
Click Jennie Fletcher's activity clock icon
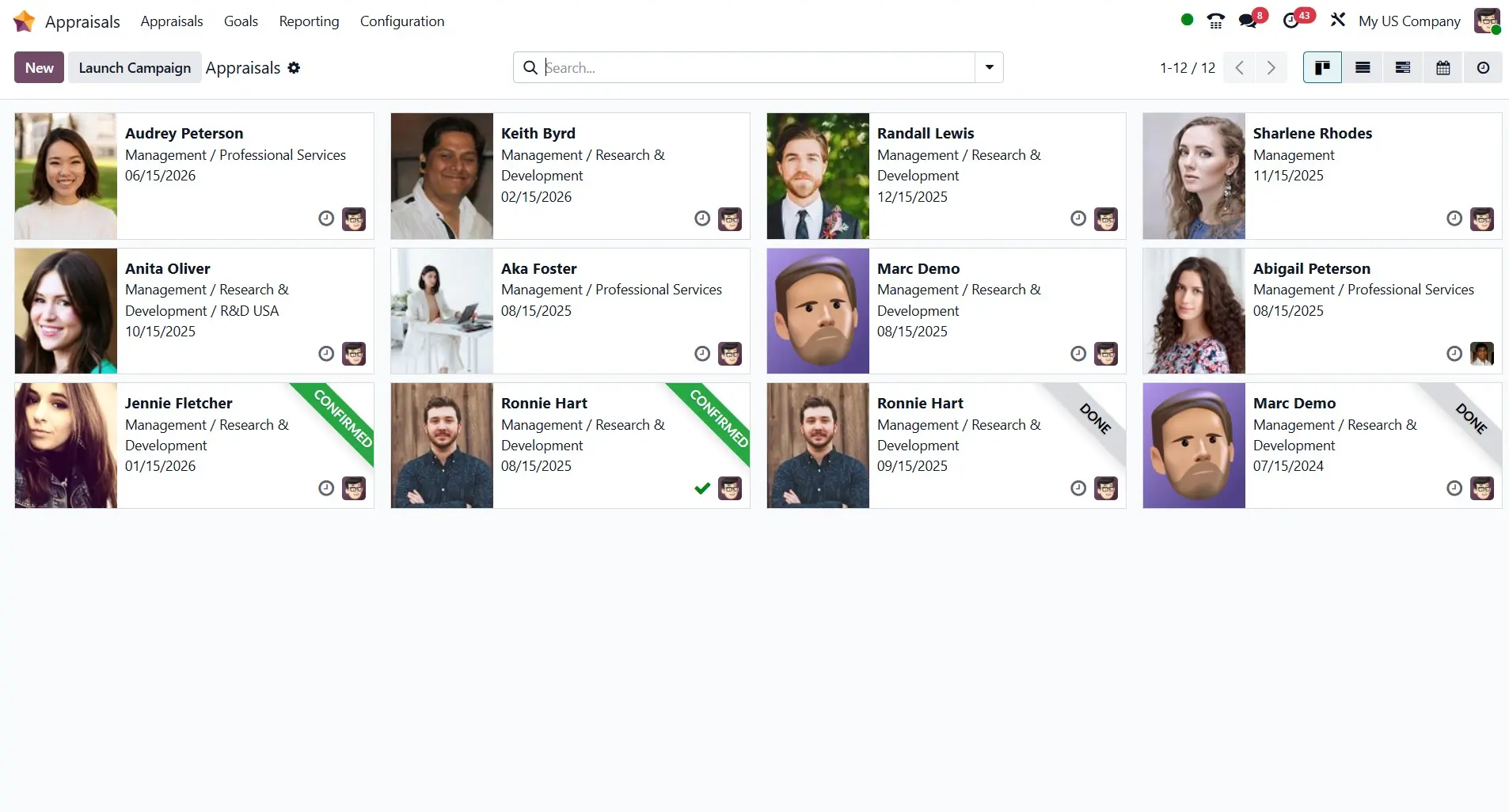pos(326,488)
